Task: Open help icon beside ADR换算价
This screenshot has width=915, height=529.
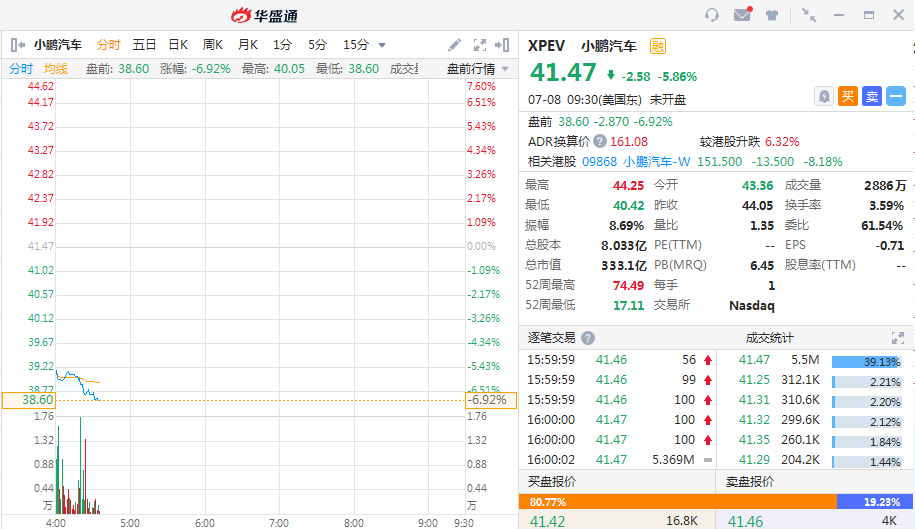Action: coord(600,141)
